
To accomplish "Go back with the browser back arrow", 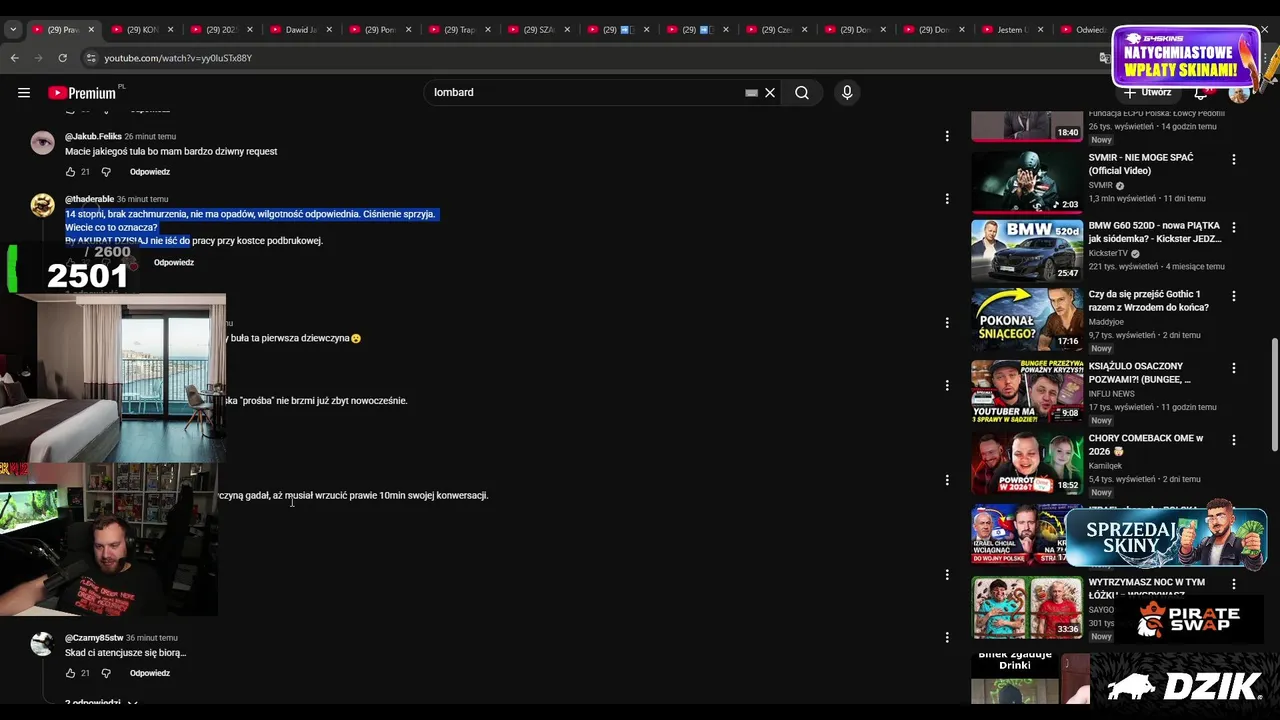I will (14, 58).
